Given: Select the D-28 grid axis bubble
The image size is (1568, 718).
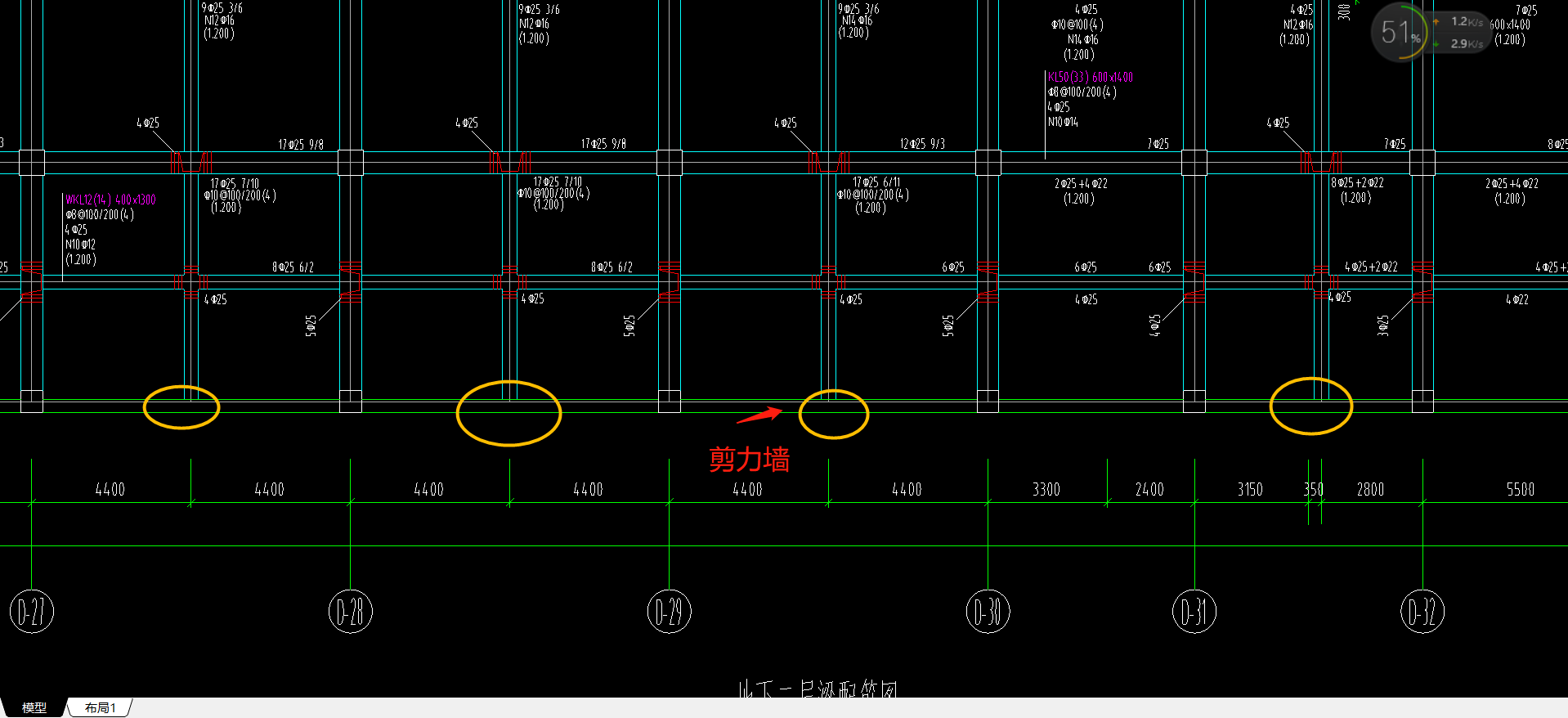Looking at the screenshot, I should [350, 611].
